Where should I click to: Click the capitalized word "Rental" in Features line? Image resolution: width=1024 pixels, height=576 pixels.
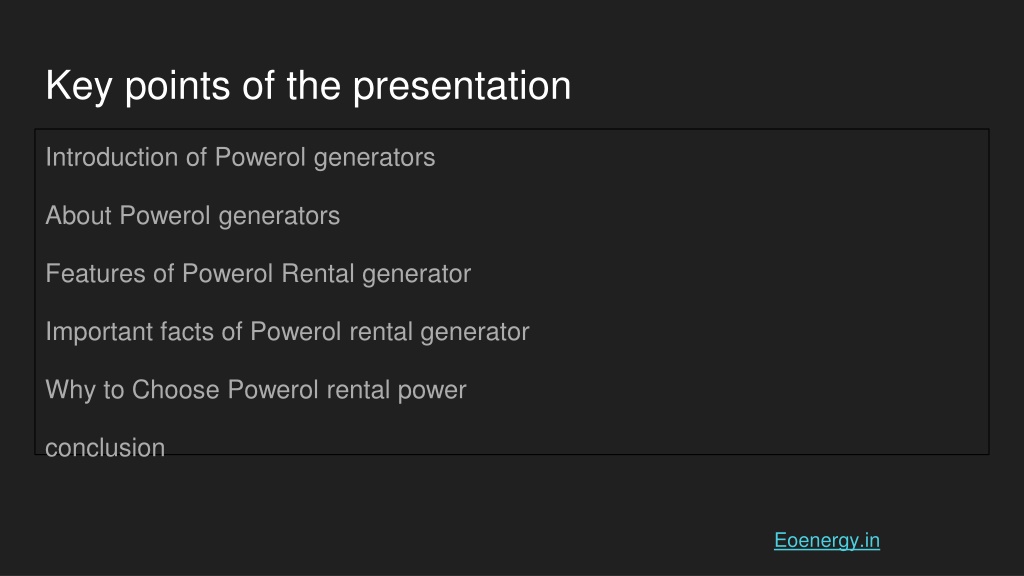[x=317, y=274]
